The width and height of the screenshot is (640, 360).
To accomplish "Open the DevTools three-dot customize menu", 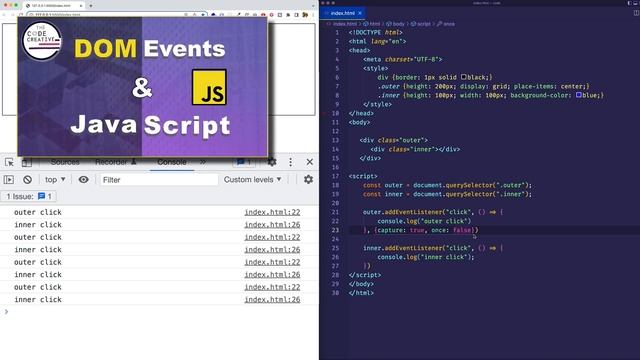I will [291, 162].
